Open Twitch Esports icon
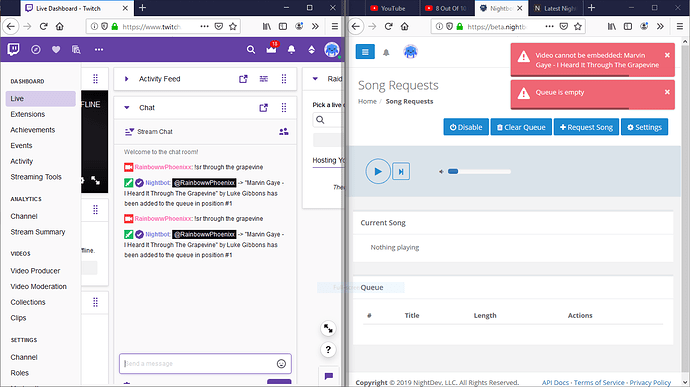This screenshot has width=690, height=387. pos(76,50)
